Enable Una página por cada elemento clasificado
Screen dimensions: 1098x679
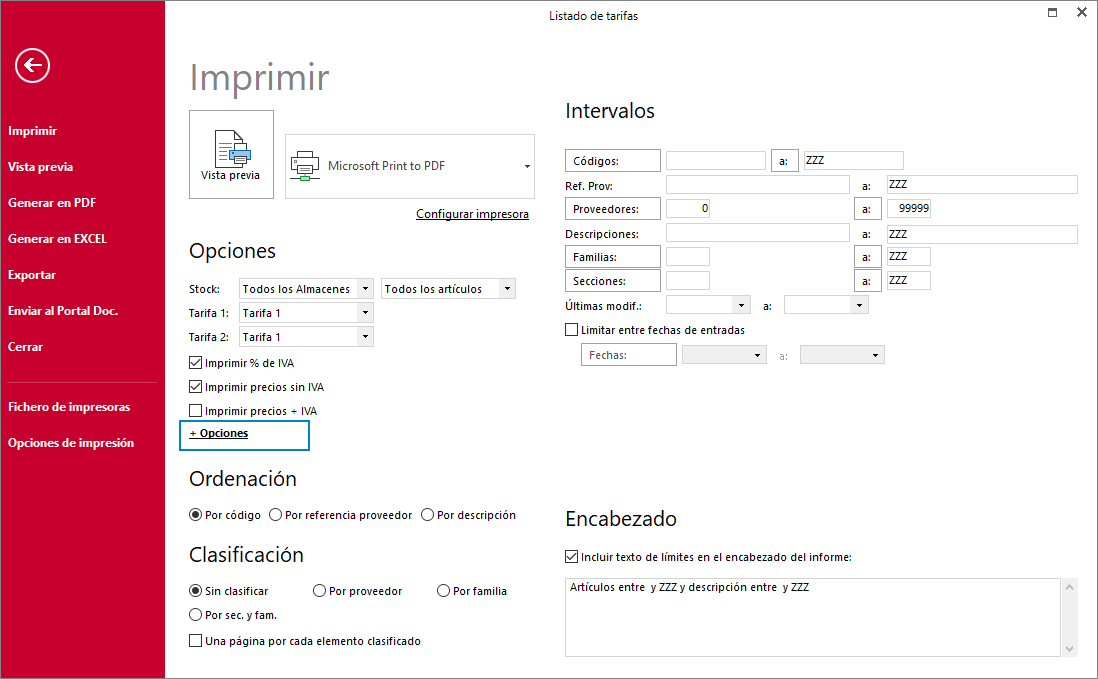pos(195,640)
